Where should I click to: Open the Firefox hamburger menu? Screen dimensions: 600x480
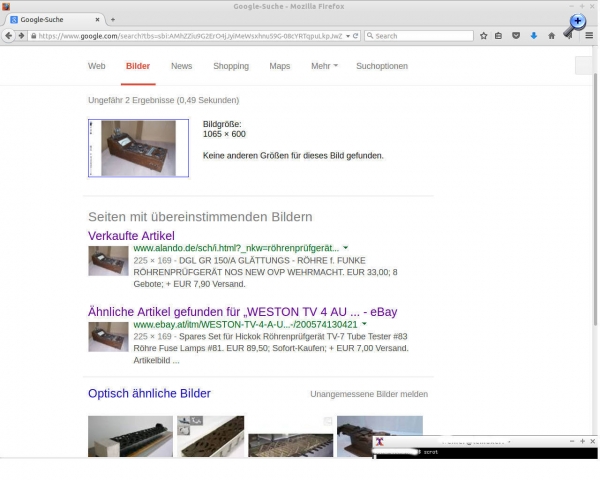(589, 36)
